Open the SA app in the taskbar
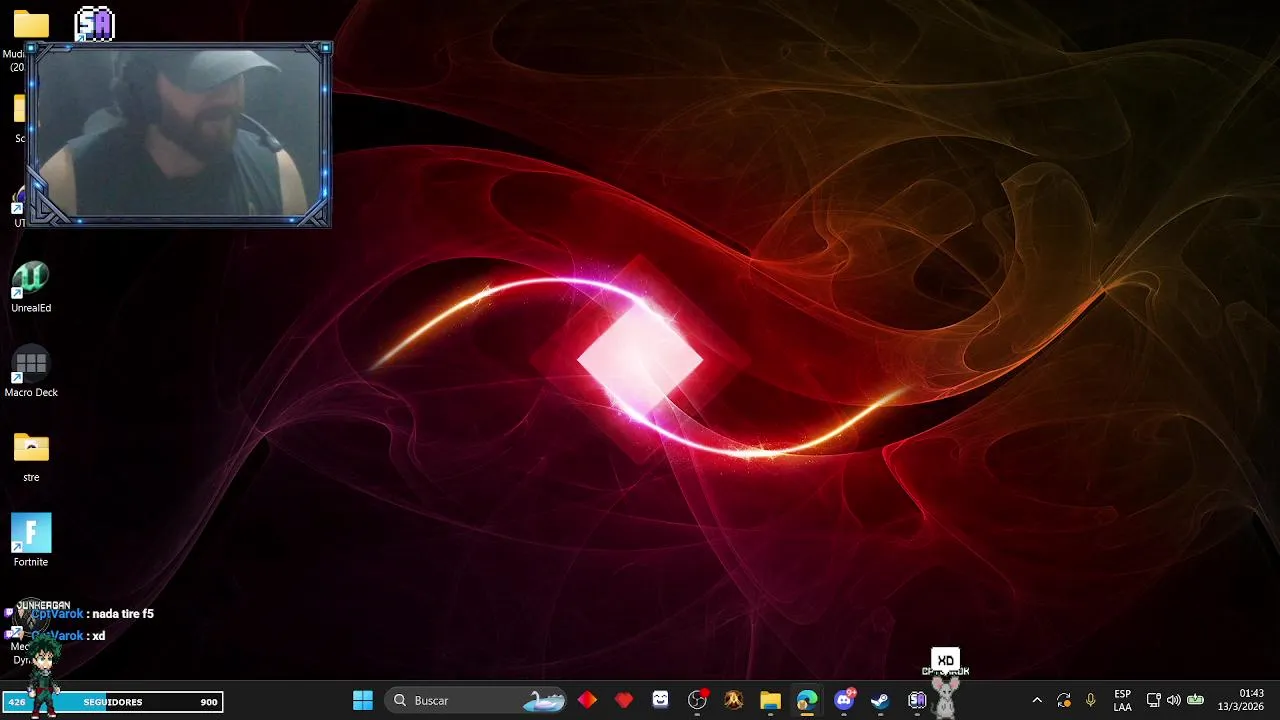1280x720 pixels. (x=916, y=700)
